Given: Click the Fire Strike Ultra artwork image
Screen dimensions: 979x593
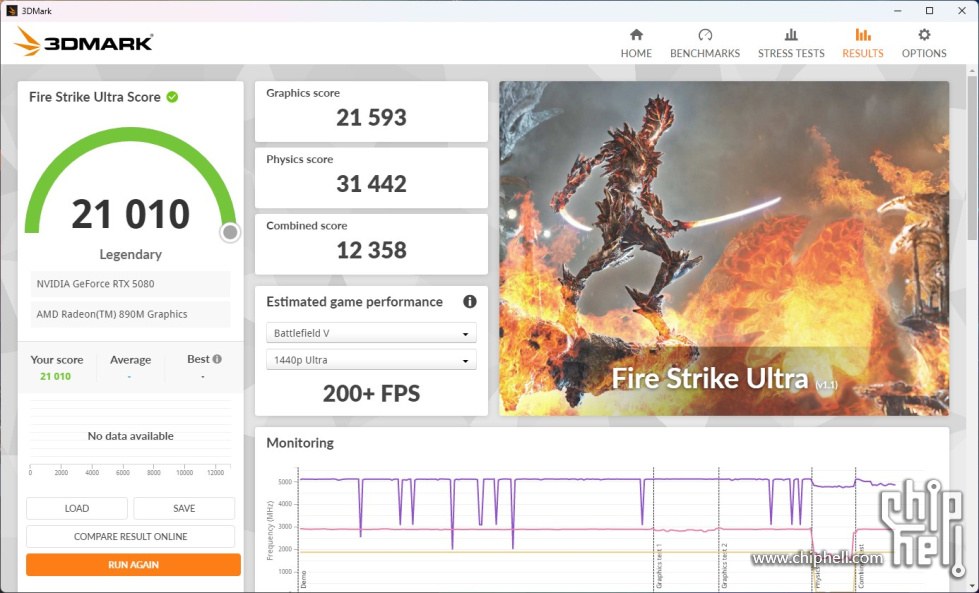Looking at the screenshot, I should click(x=724, y=248).
